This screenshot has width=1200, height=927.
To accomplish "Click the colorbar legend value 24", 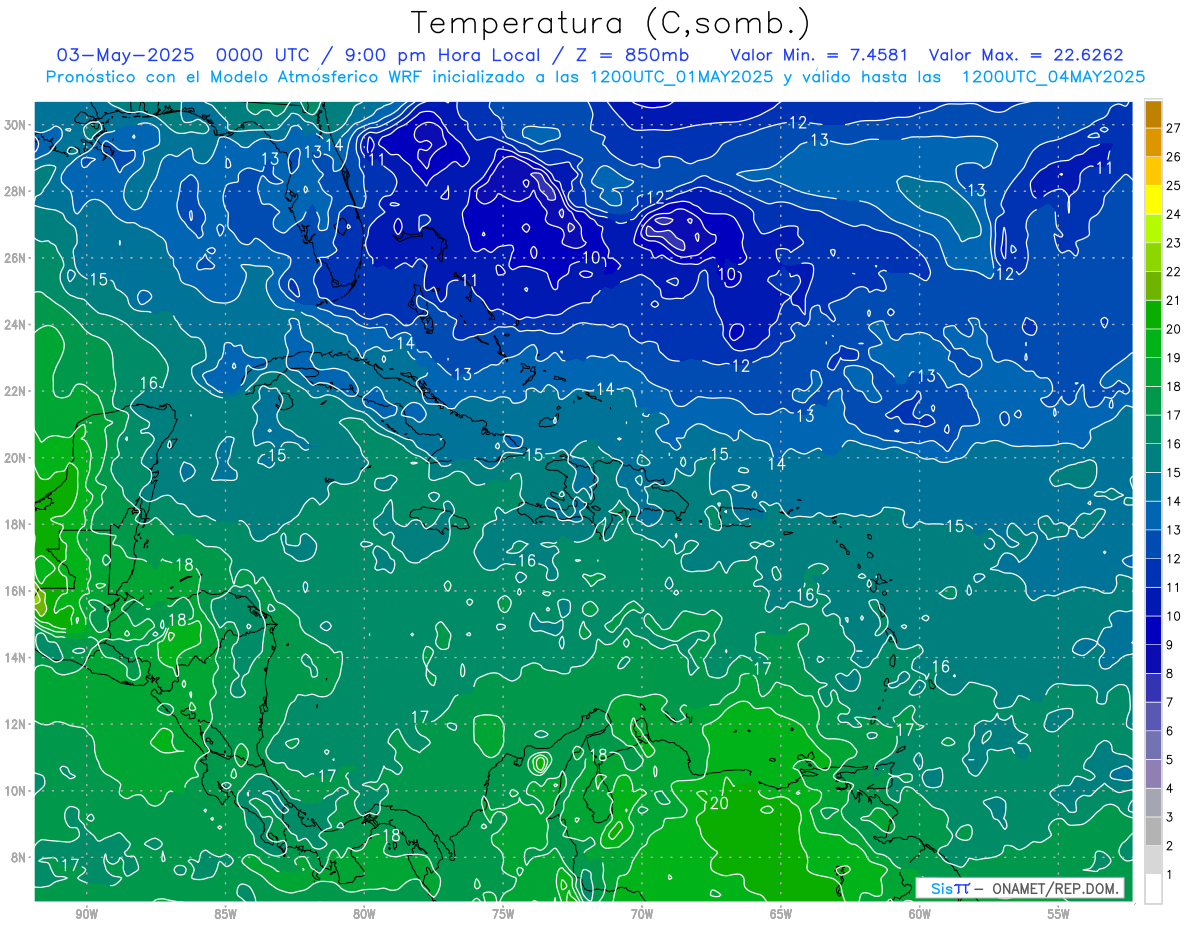I will (1174, 214).
